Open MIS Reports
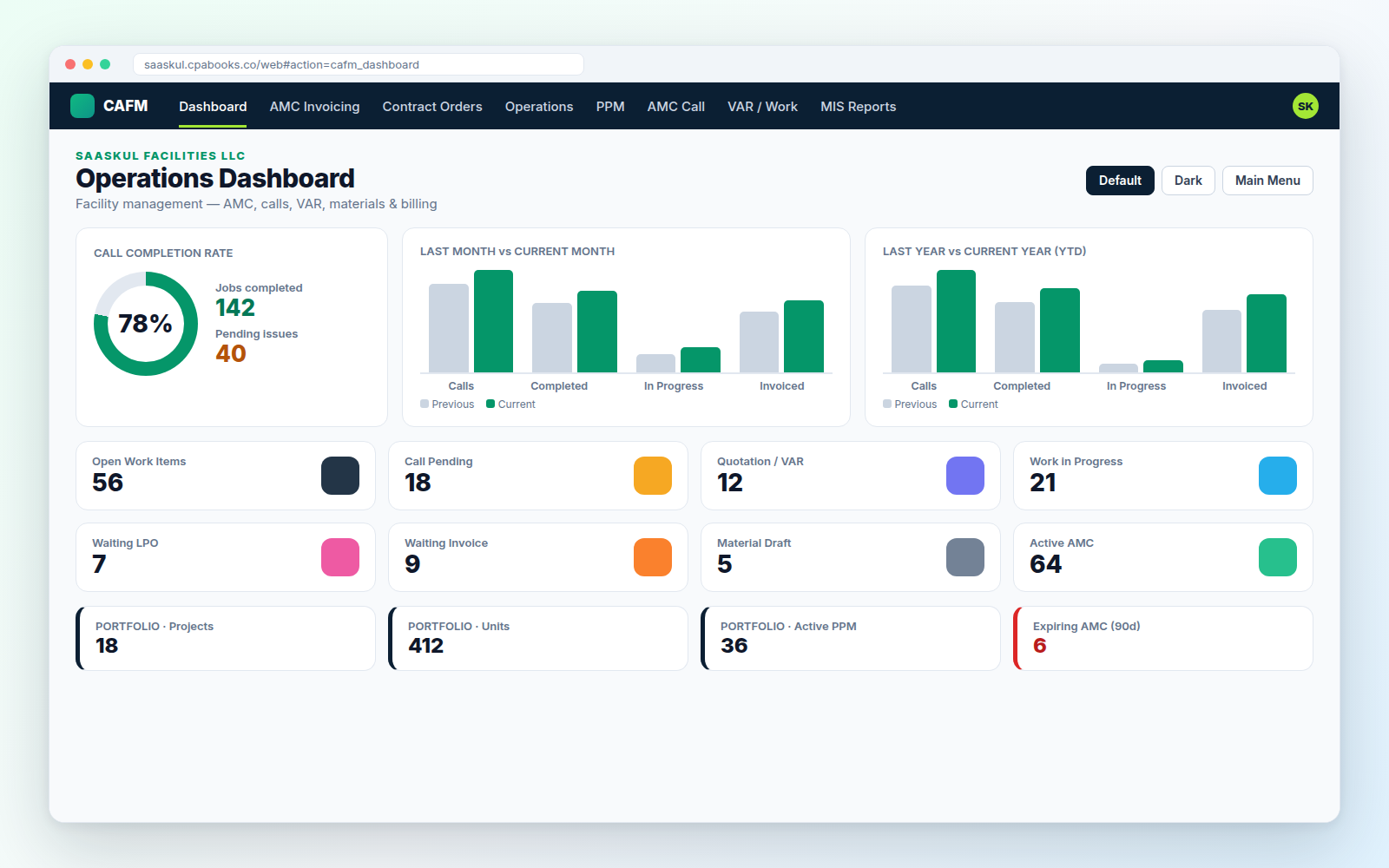 859,107
